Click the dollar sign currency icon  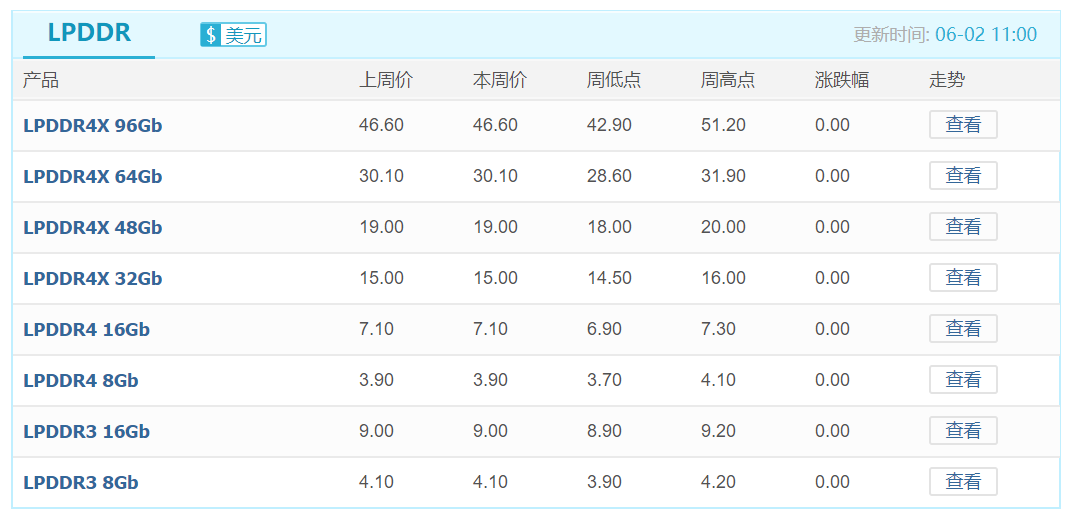pyautogui.click(x=211, y=35)
